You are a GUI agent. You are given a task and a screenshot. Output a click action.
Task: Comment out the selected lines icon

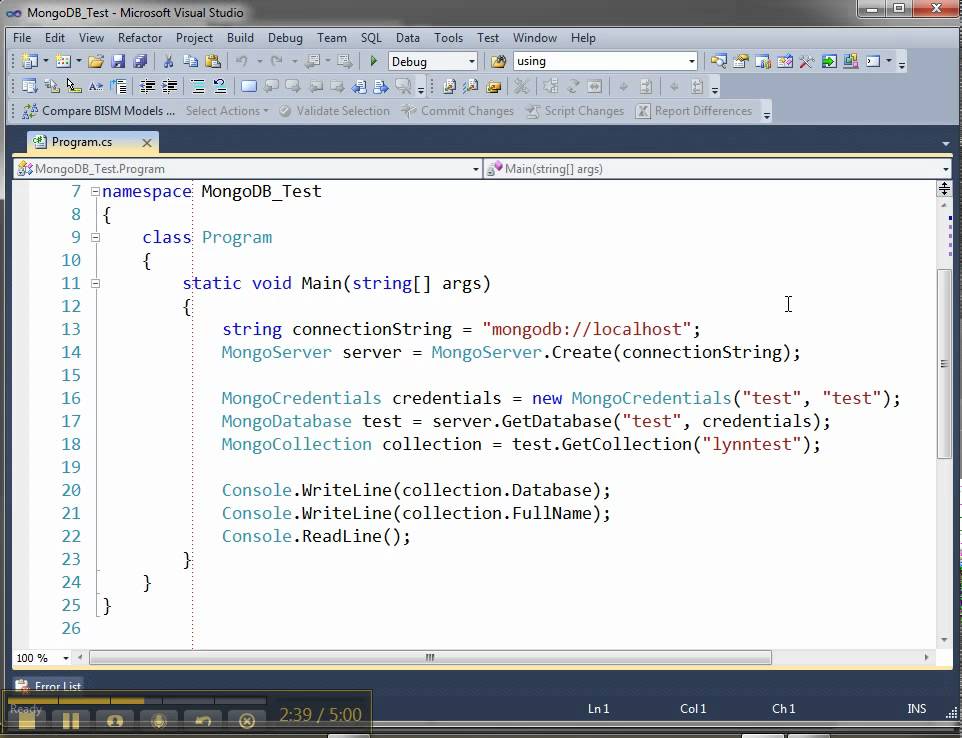coord(198,86)
